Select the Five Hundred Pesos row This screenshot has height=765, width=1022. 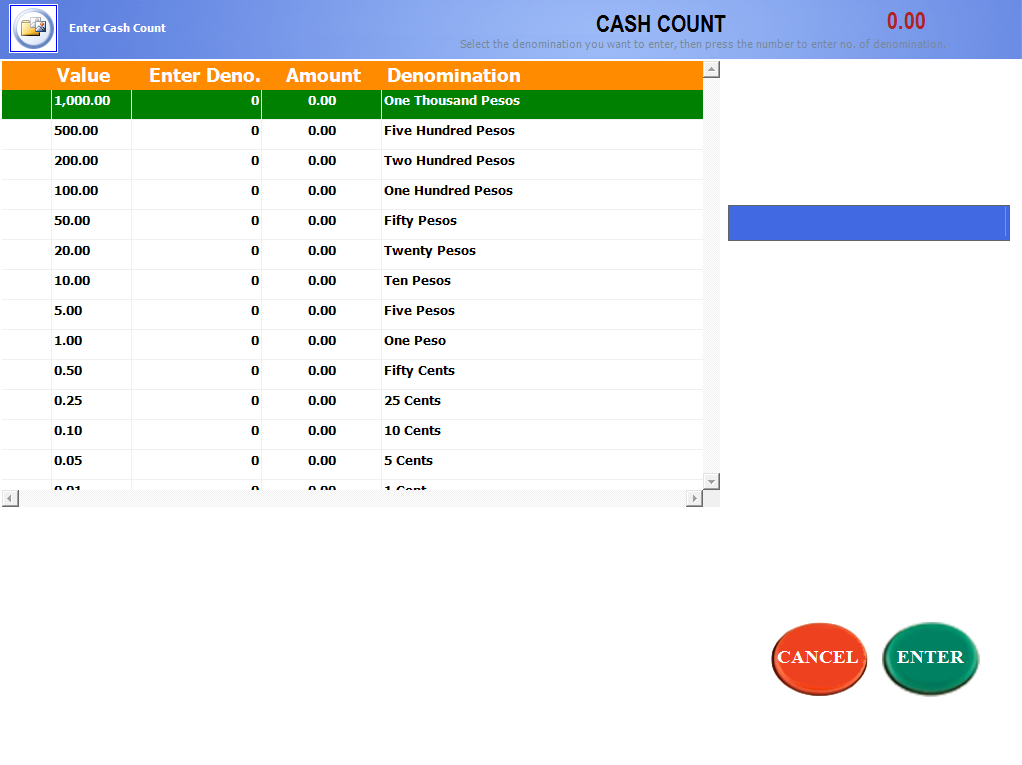coord(449,131)
